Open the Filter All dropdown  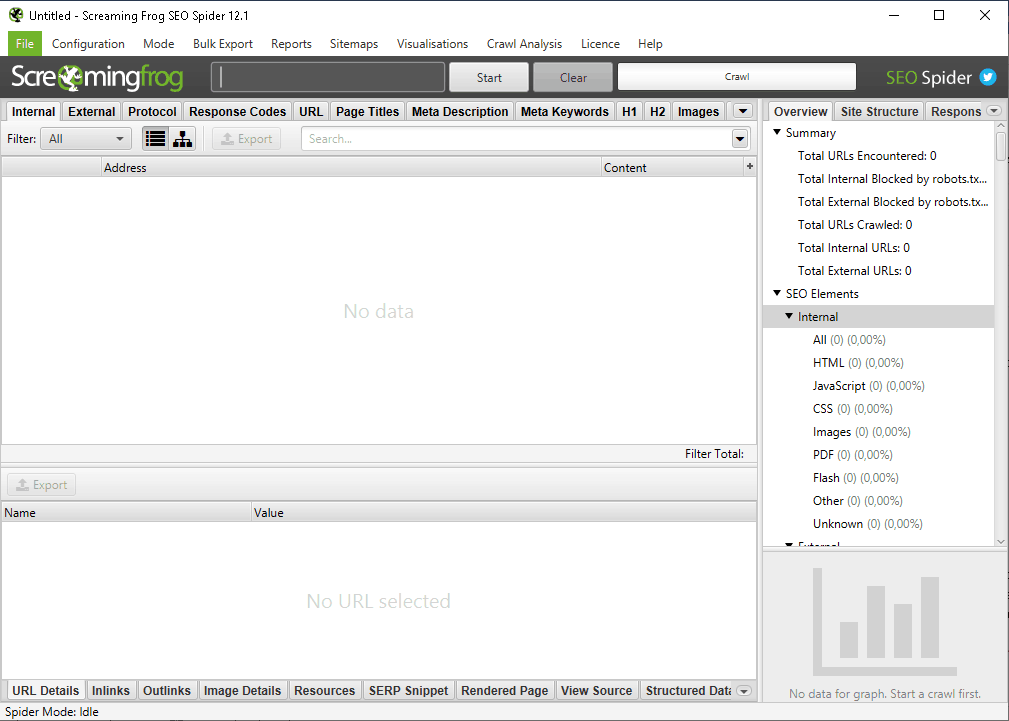tap(86, 138)
